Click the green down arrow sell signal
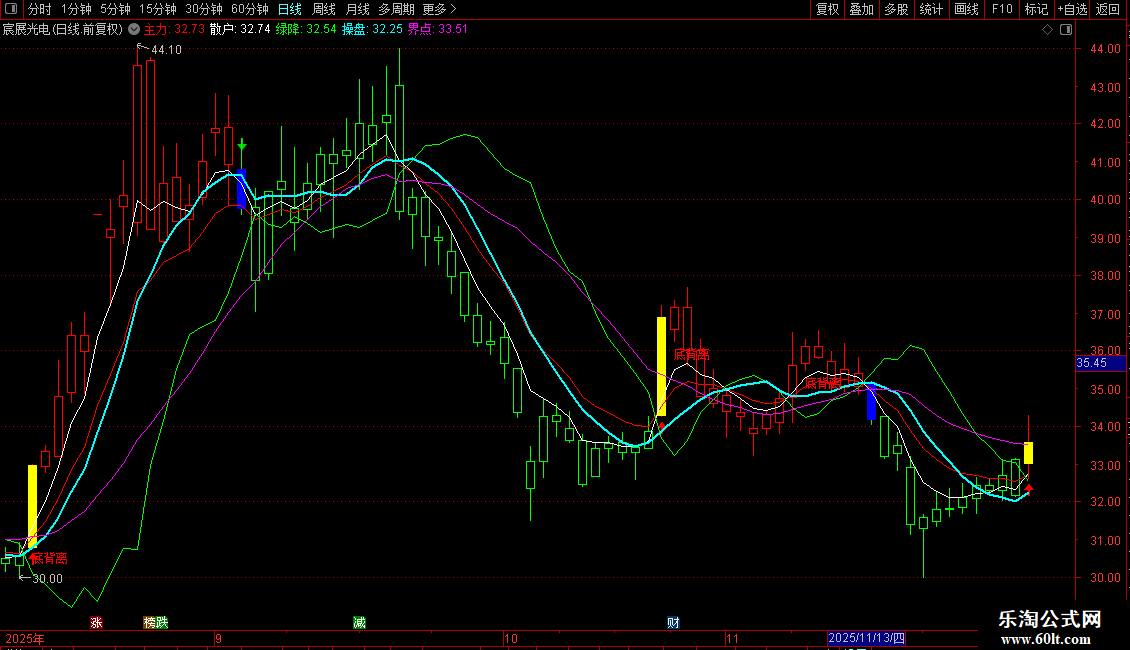This screenshot has width=1130, height=650. coord(242,146)
